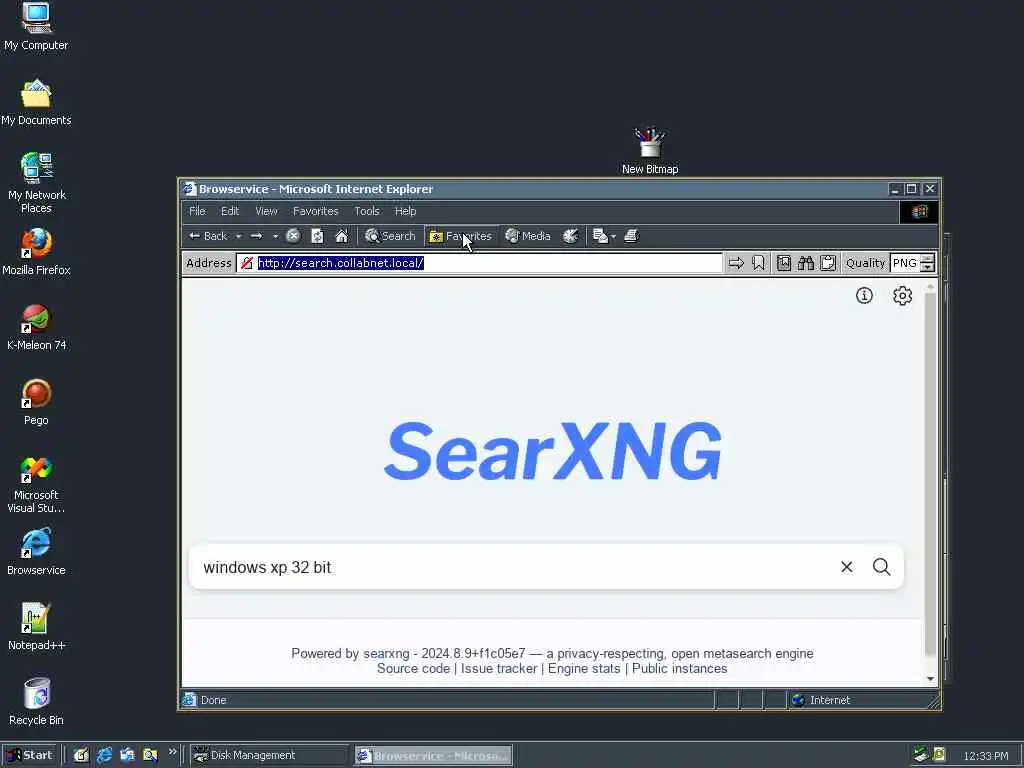
Task: Open the Issue tracker link
Action: tap(499, 669)
